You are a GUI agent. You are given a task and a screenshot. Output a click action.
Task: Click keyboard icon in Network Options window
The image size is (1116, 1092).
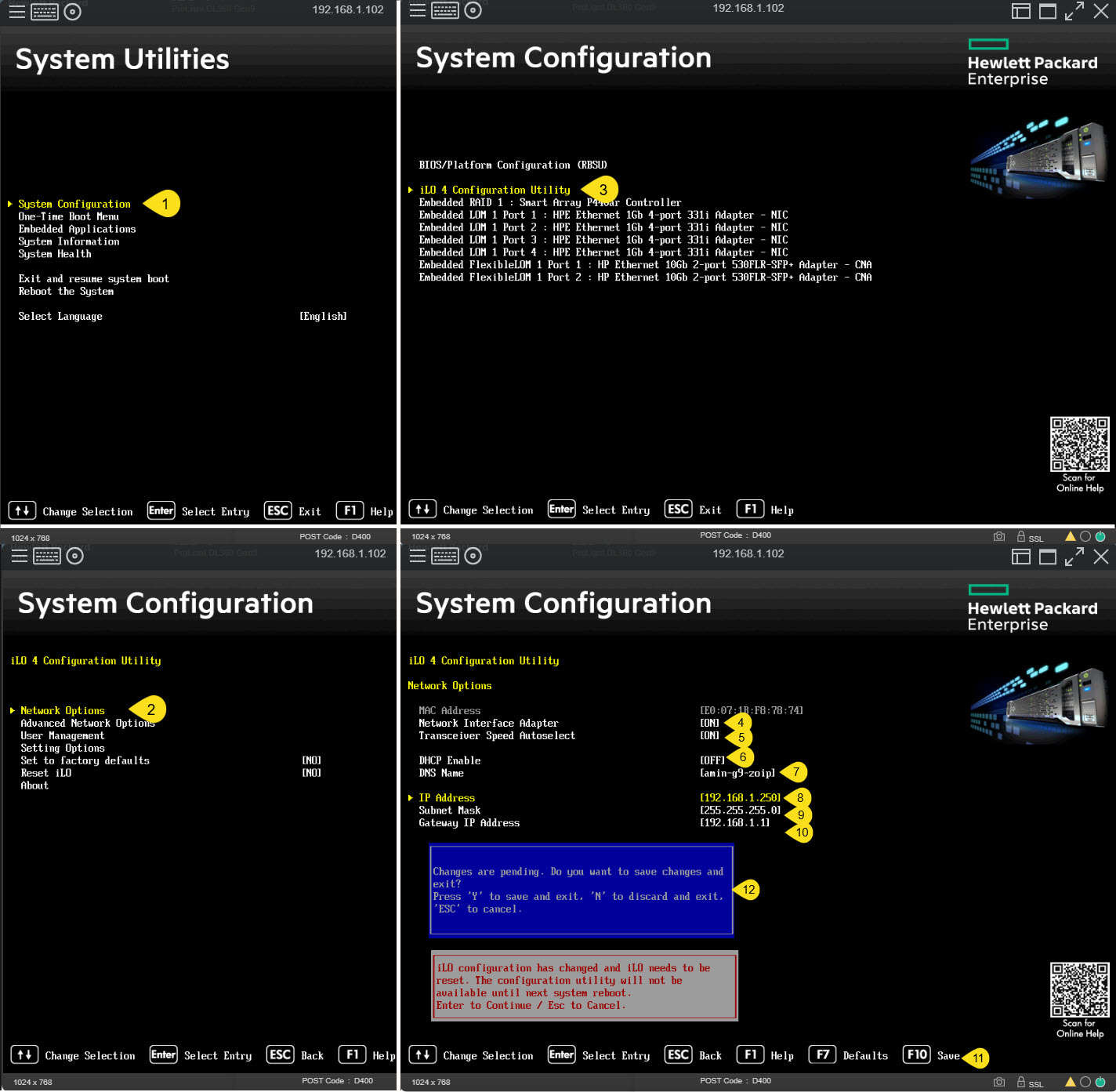point(445,556)
